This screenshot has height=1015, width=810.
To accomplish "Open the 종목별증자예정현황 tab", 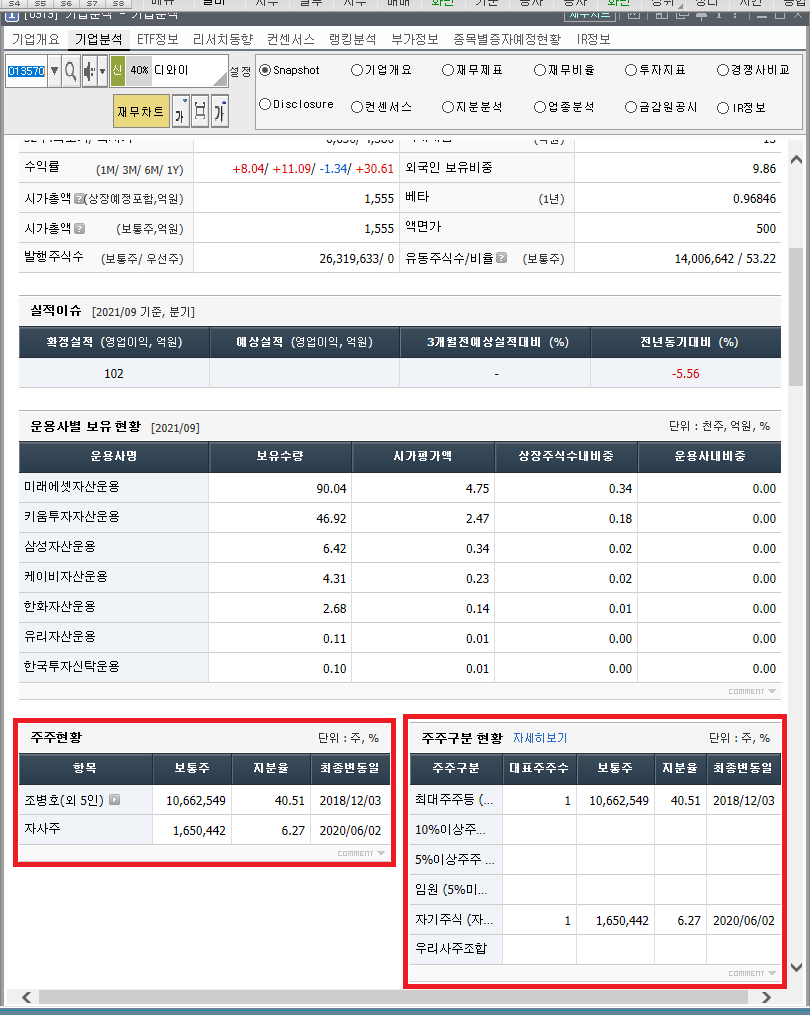I will click(507, 39).
